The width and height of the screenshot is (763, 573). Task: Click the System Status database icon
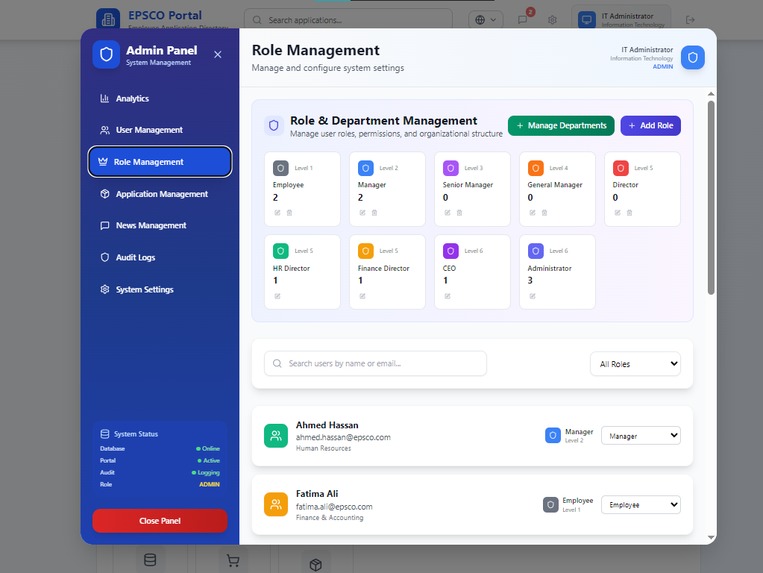pos(105,434)
